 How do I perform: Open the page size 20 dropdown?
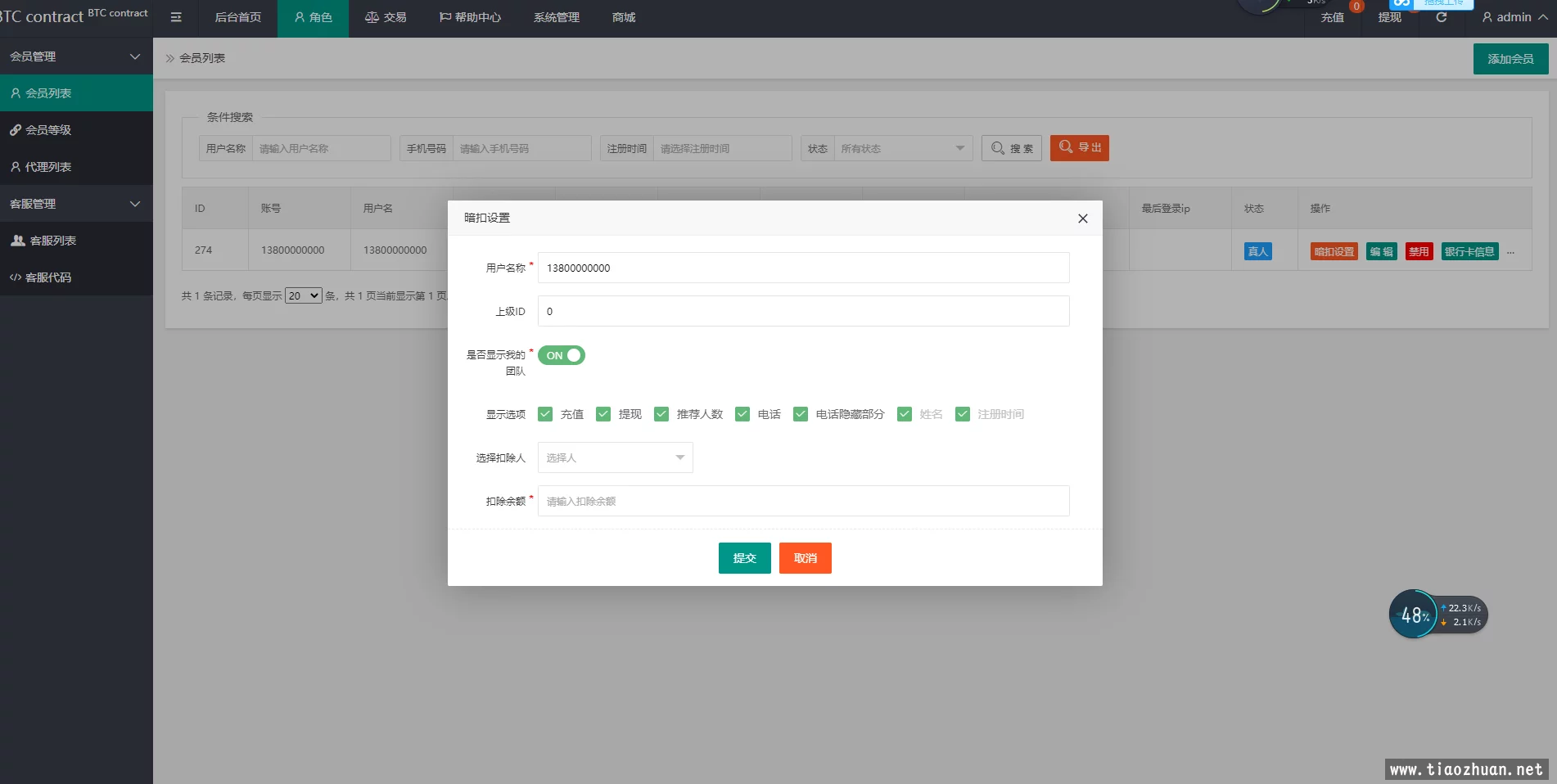[303, 295]
